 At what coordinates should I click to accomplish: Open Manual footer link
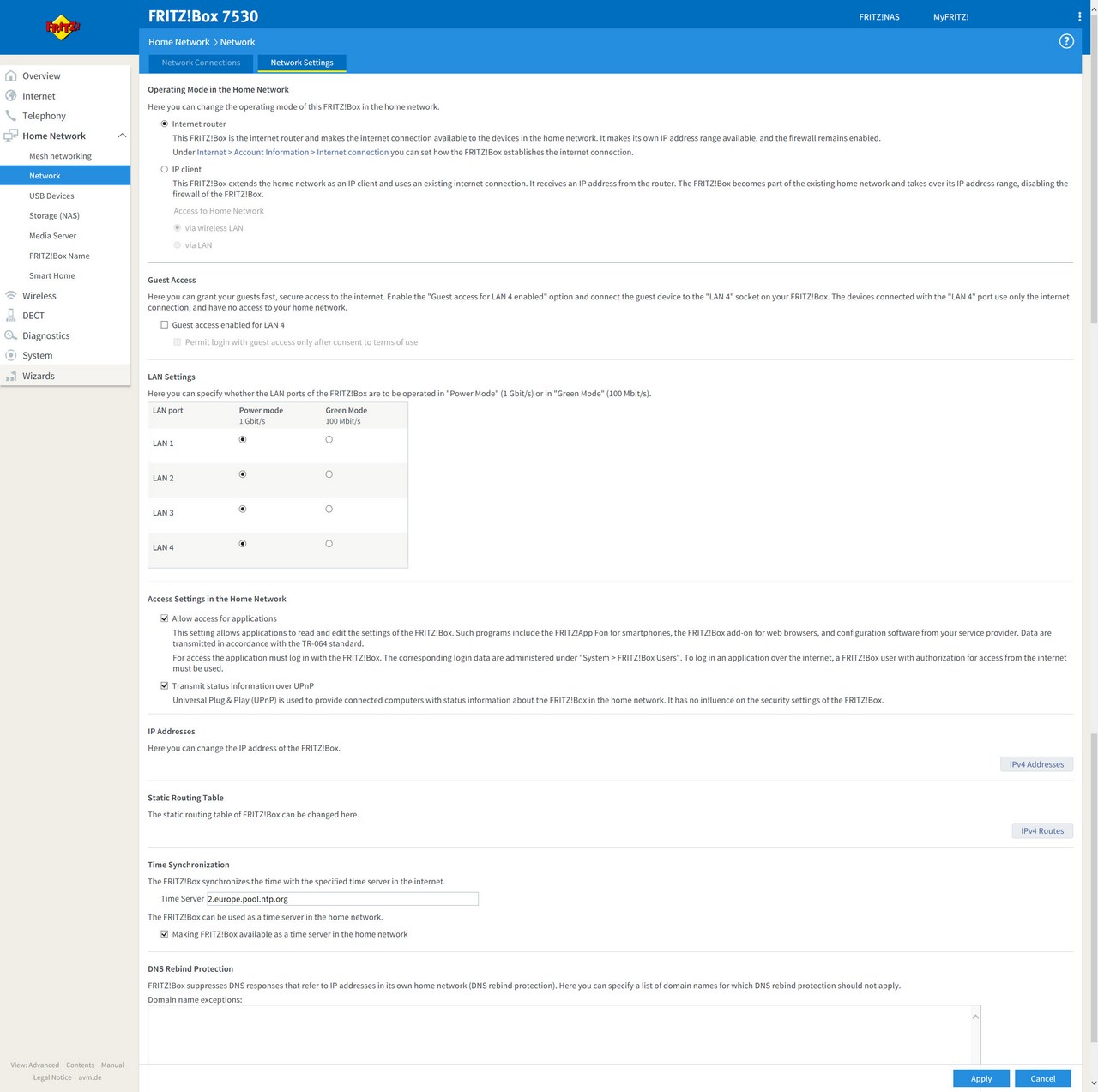coord(112,1065)
